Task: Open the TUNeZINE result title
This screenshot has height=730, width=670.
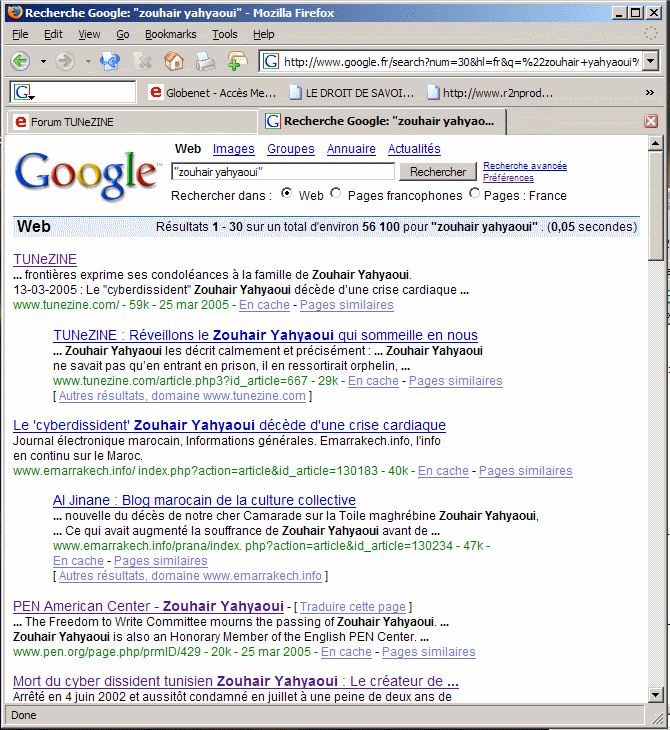Action: 45,259
